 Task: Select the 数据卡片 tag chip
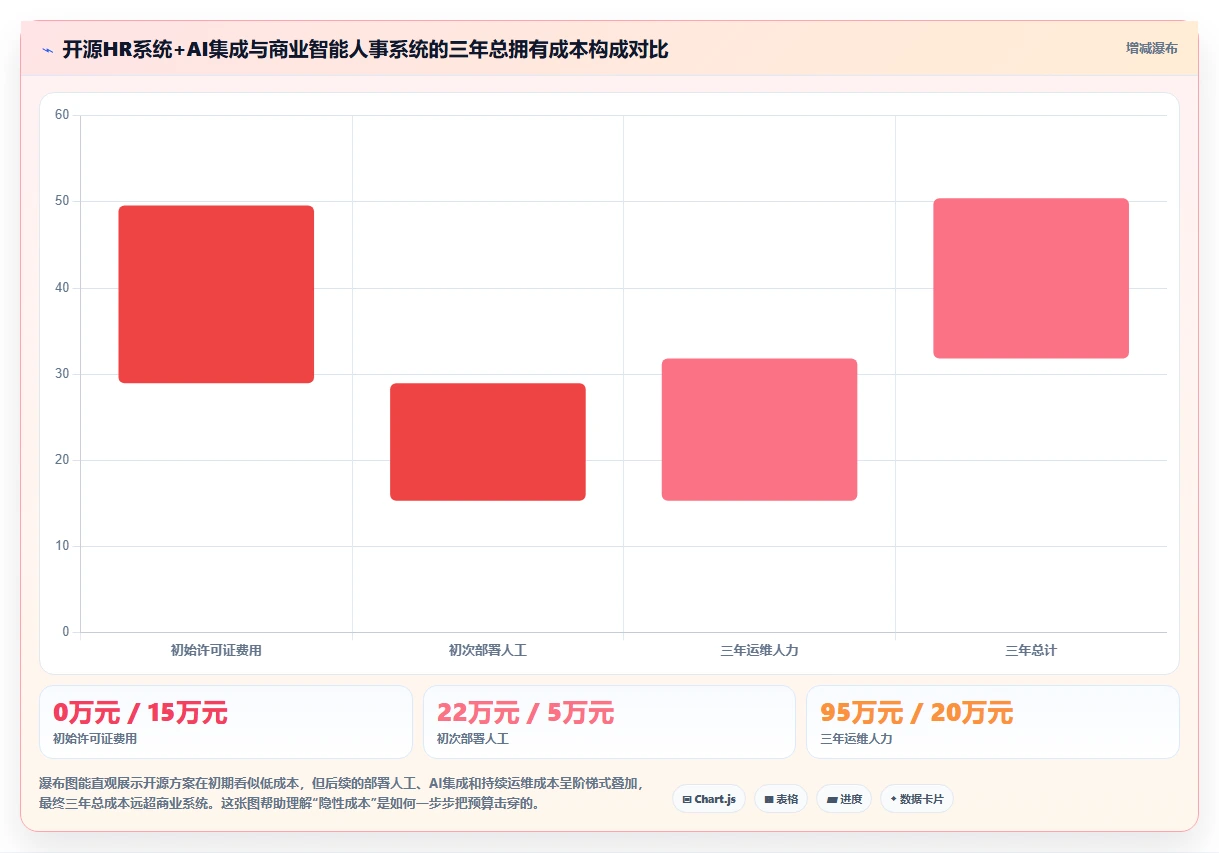[917, 799]
